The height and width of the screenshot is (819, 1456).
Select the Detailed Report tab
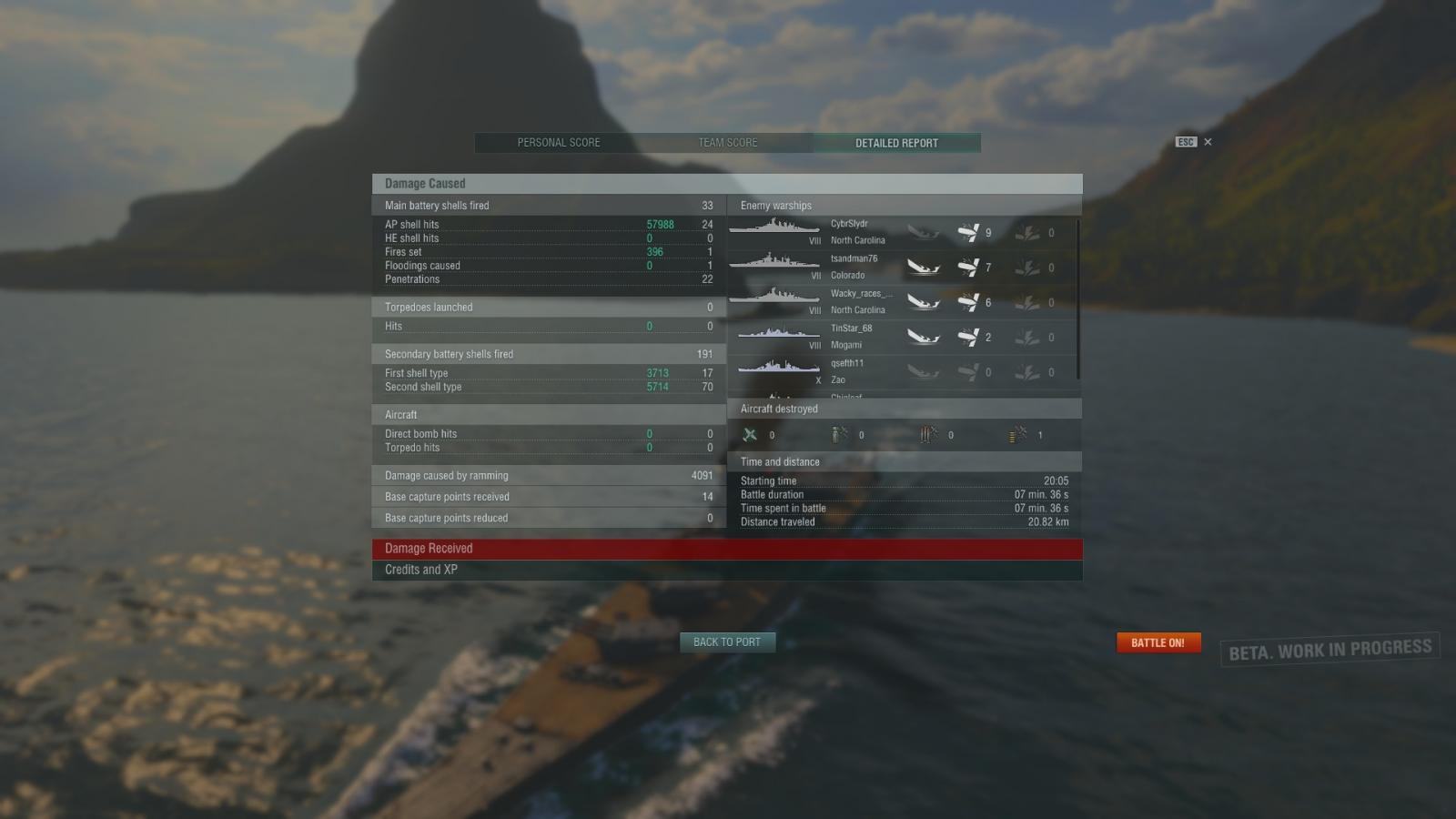coord(896,143)
